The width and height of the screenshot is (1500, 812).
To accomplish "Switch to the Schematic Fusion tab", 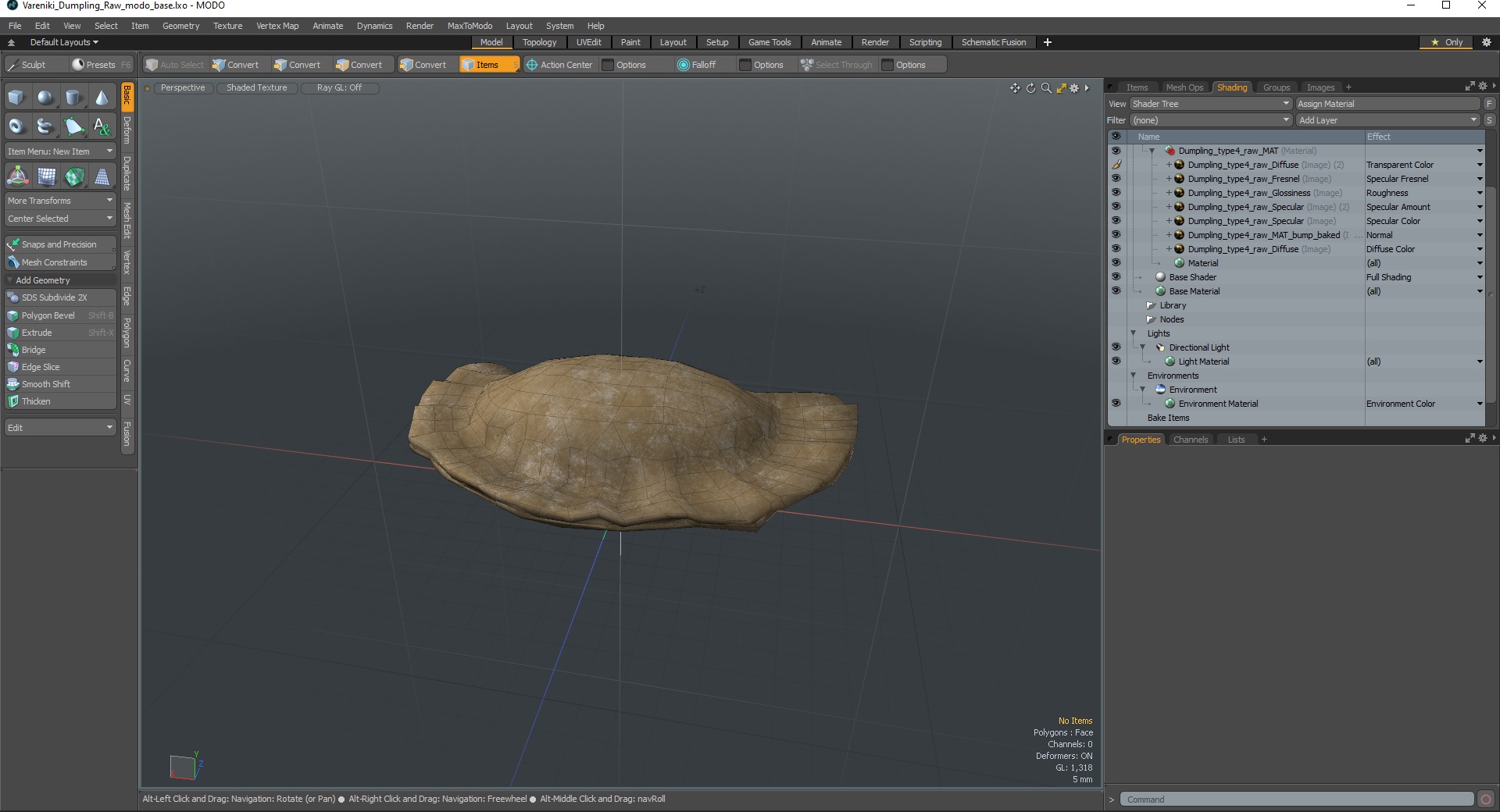I will pos(993,42).
